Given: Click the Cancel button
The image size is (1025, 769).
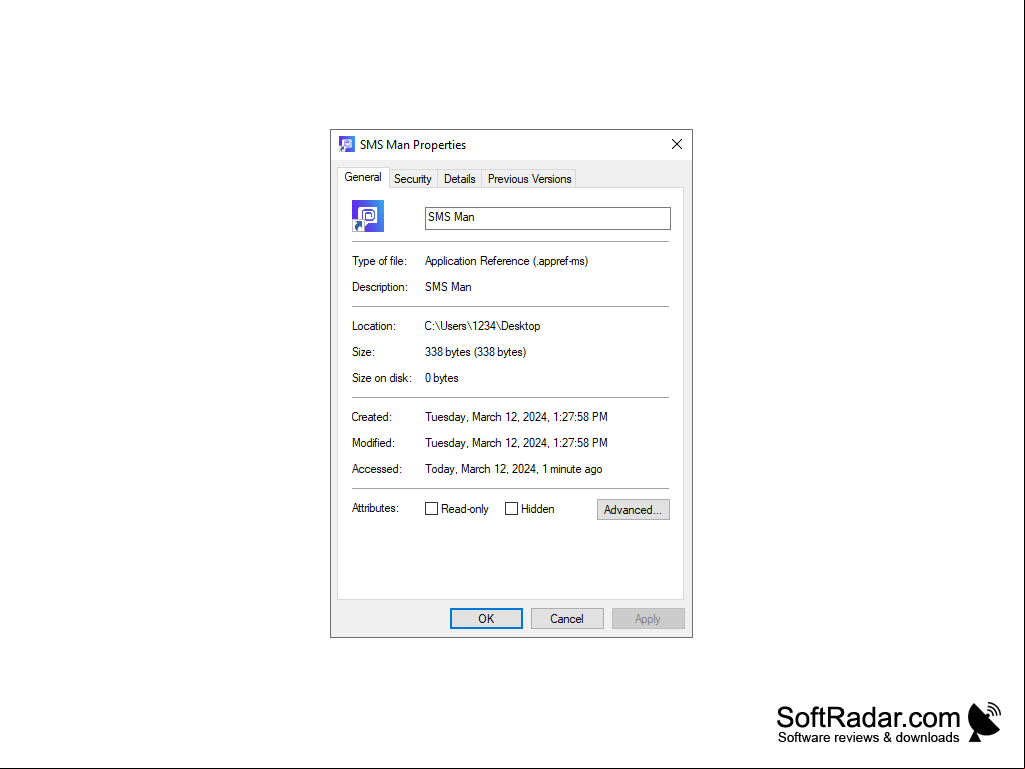Looking at the screenshot, I should click(567, 619).
